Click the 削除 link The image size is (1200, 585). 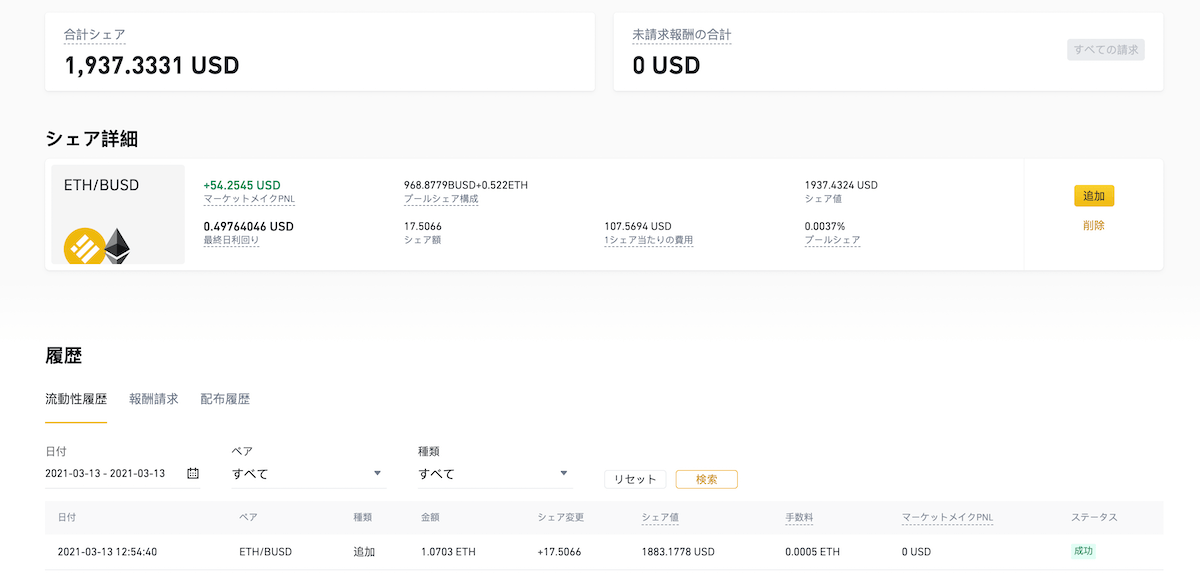click(1093, 225)
